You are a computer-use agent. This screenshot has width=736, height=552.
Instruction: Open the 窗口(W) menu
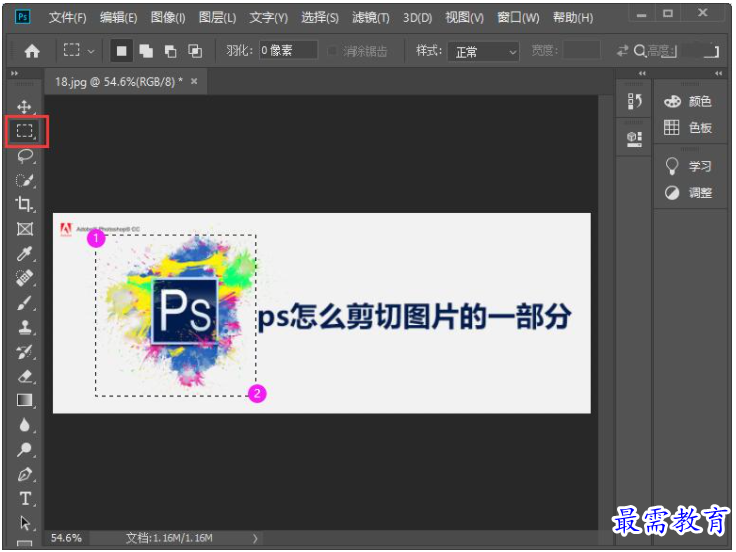(x=518, y=18)
